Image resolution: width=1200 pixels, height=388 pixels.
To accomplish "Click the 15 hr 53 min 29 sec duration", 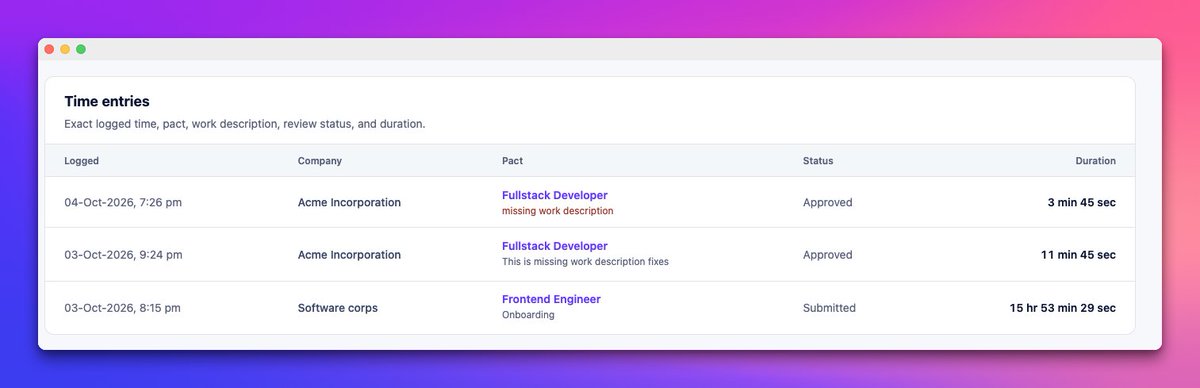I will 1063,308.
